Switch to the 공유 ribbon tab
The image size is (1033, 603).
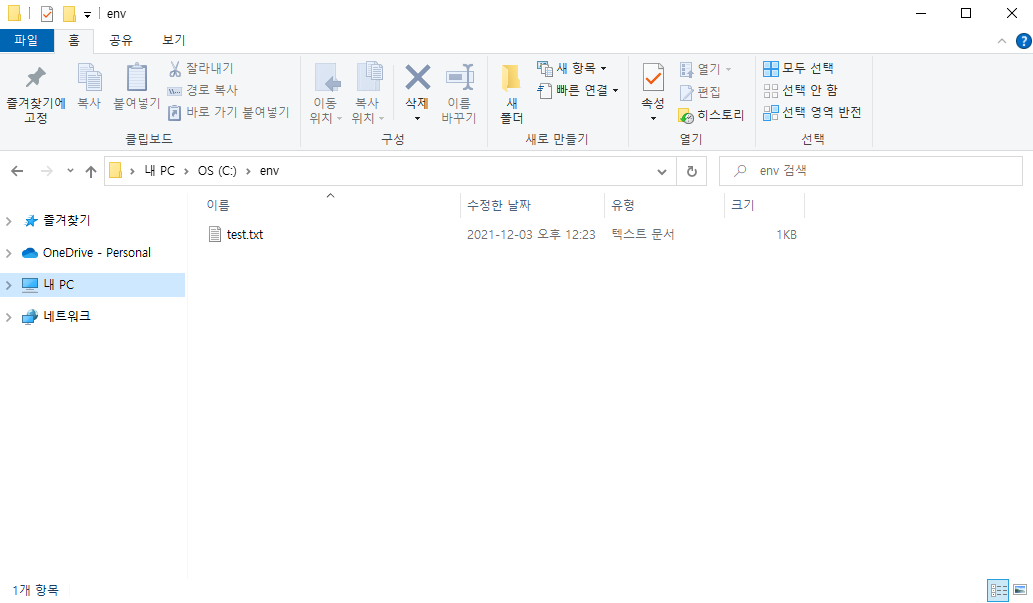click(x=121, y=40)
